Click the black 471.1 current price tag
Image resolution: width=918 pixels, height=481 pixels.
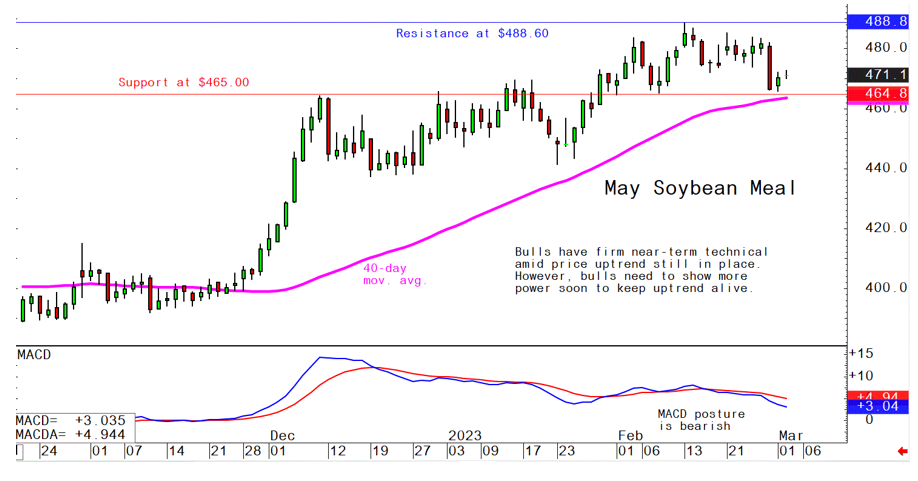point(876,75)
